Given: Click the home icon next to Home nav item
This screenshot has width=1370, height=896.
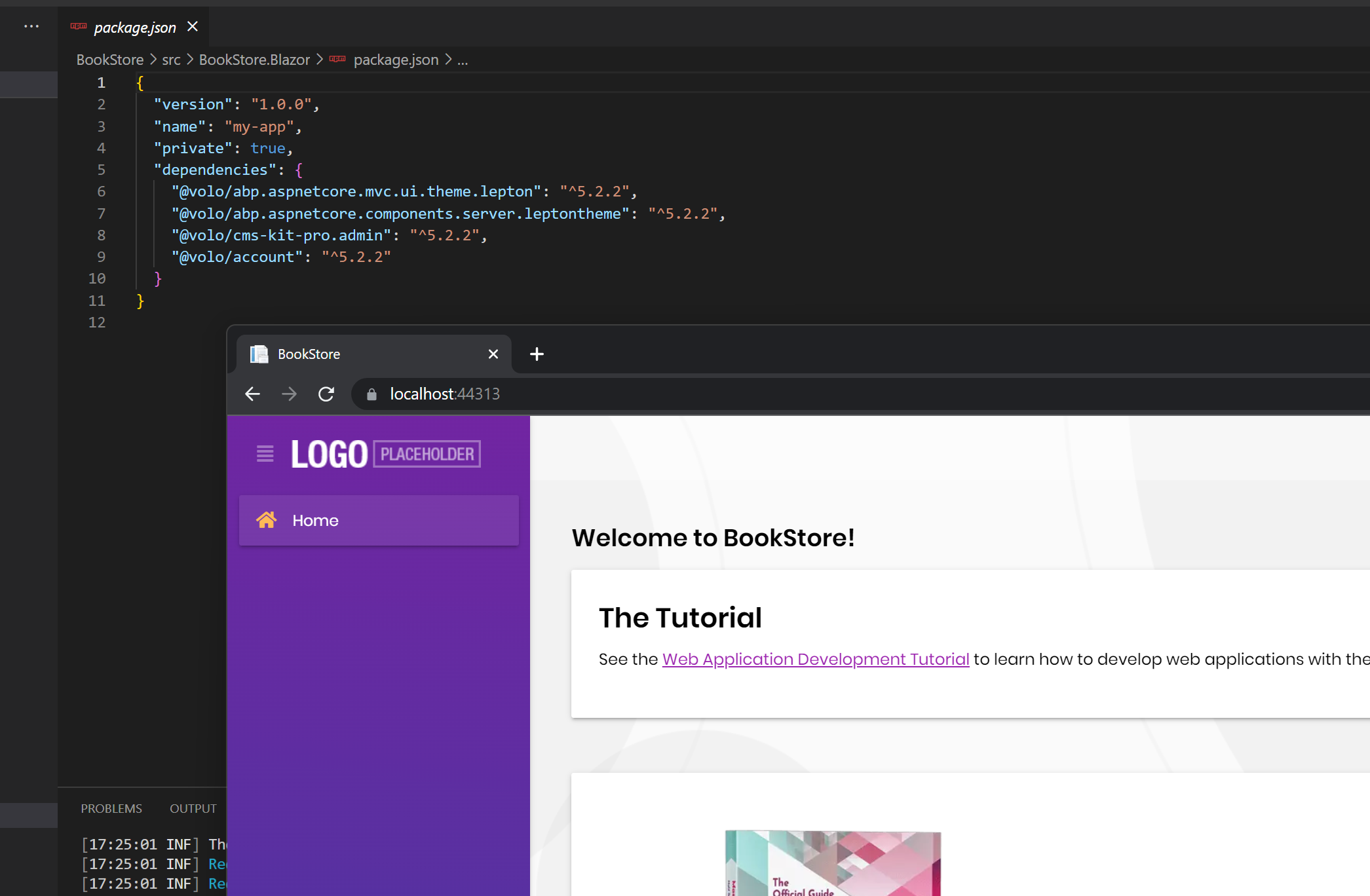Looking at the screenshot, I should pos(267,520).
